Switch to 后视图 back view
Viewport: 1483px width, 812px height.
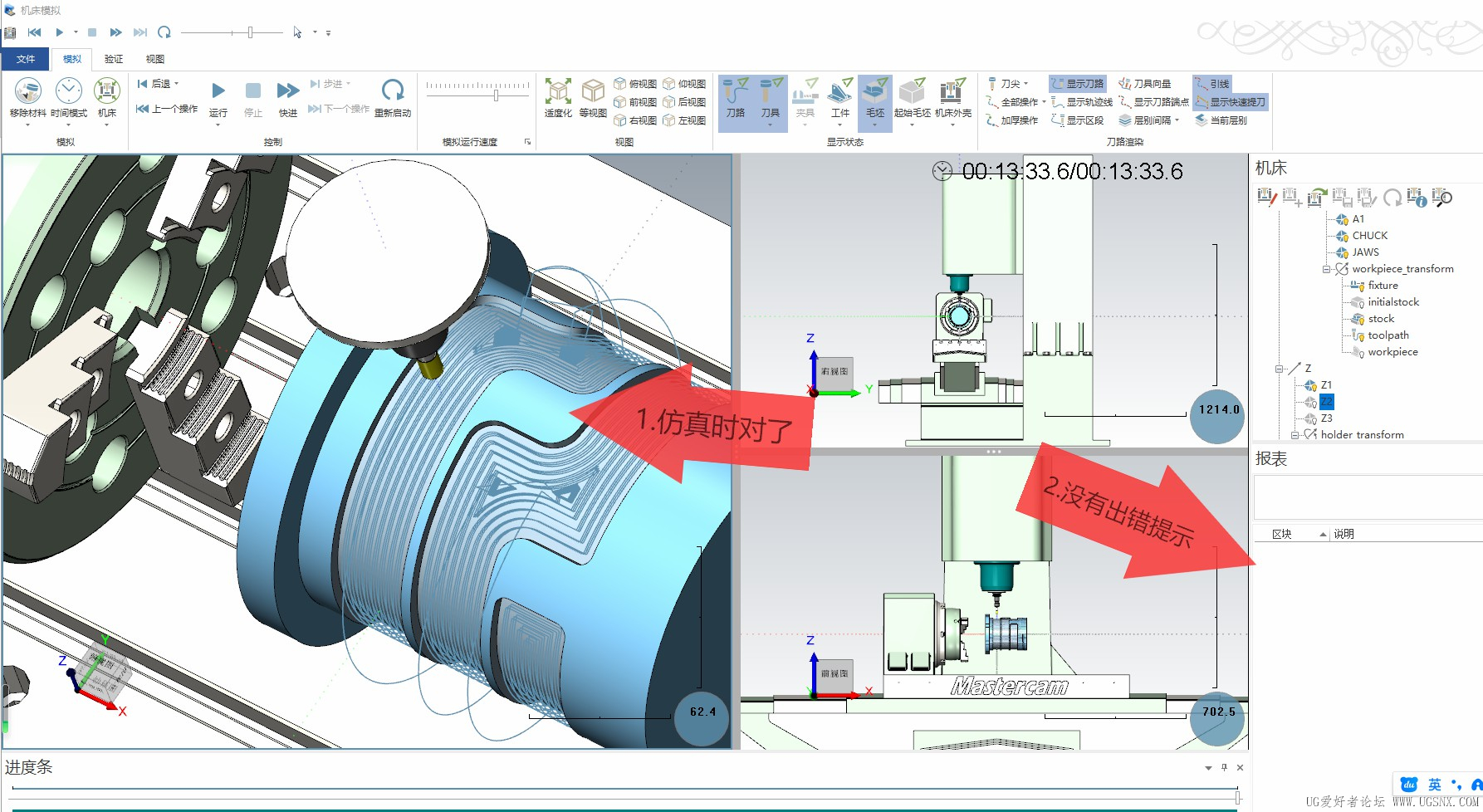tap(684, 102)
